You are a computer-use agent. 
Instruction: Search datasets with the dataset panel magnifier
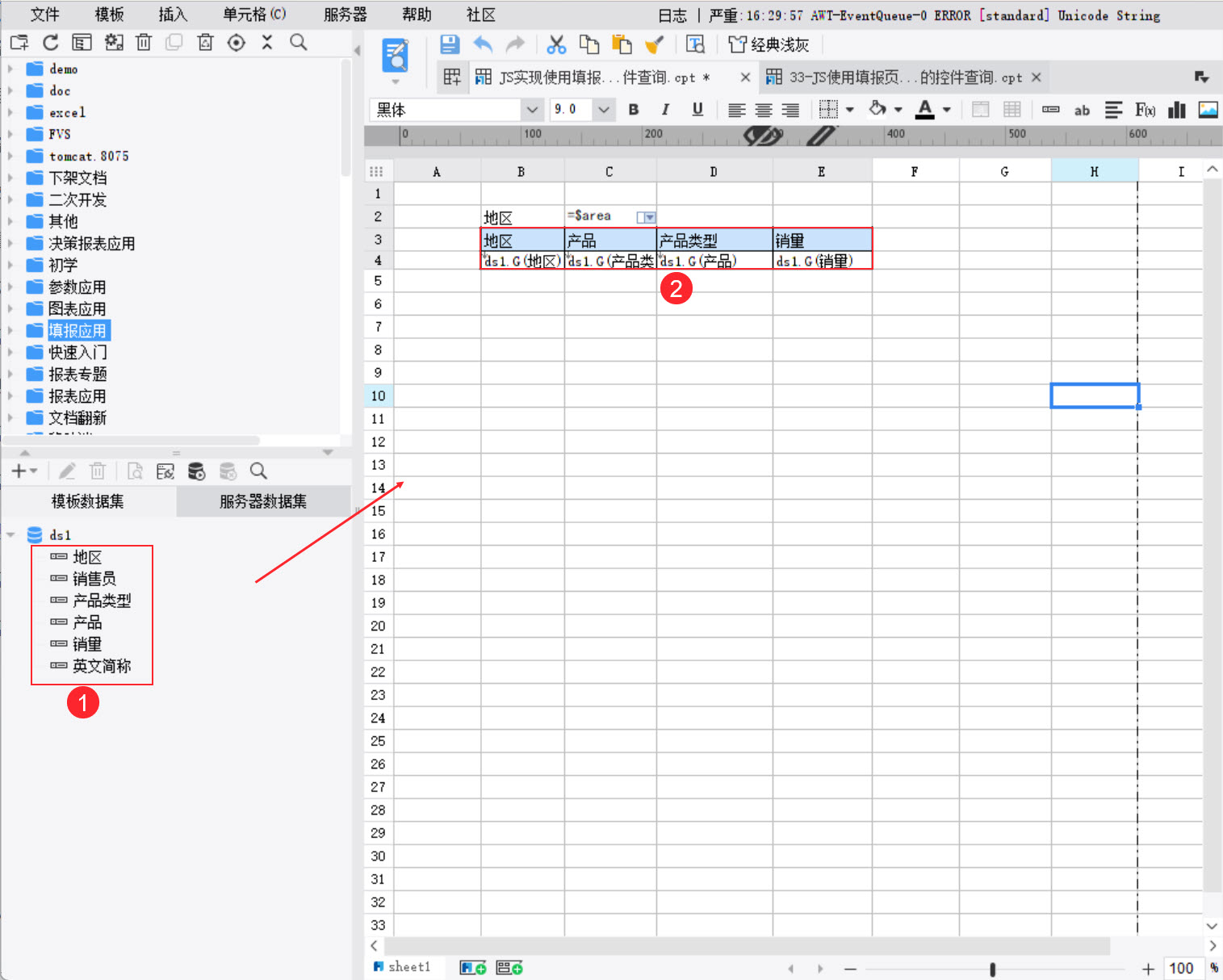coord(258,471)
